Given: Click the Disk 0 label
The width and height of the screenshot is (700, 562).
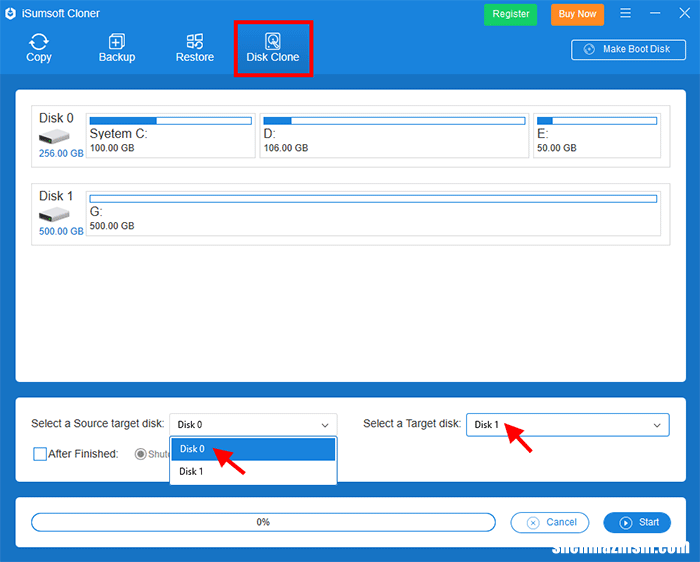Looking at the screenshot, I should point(56,118).
